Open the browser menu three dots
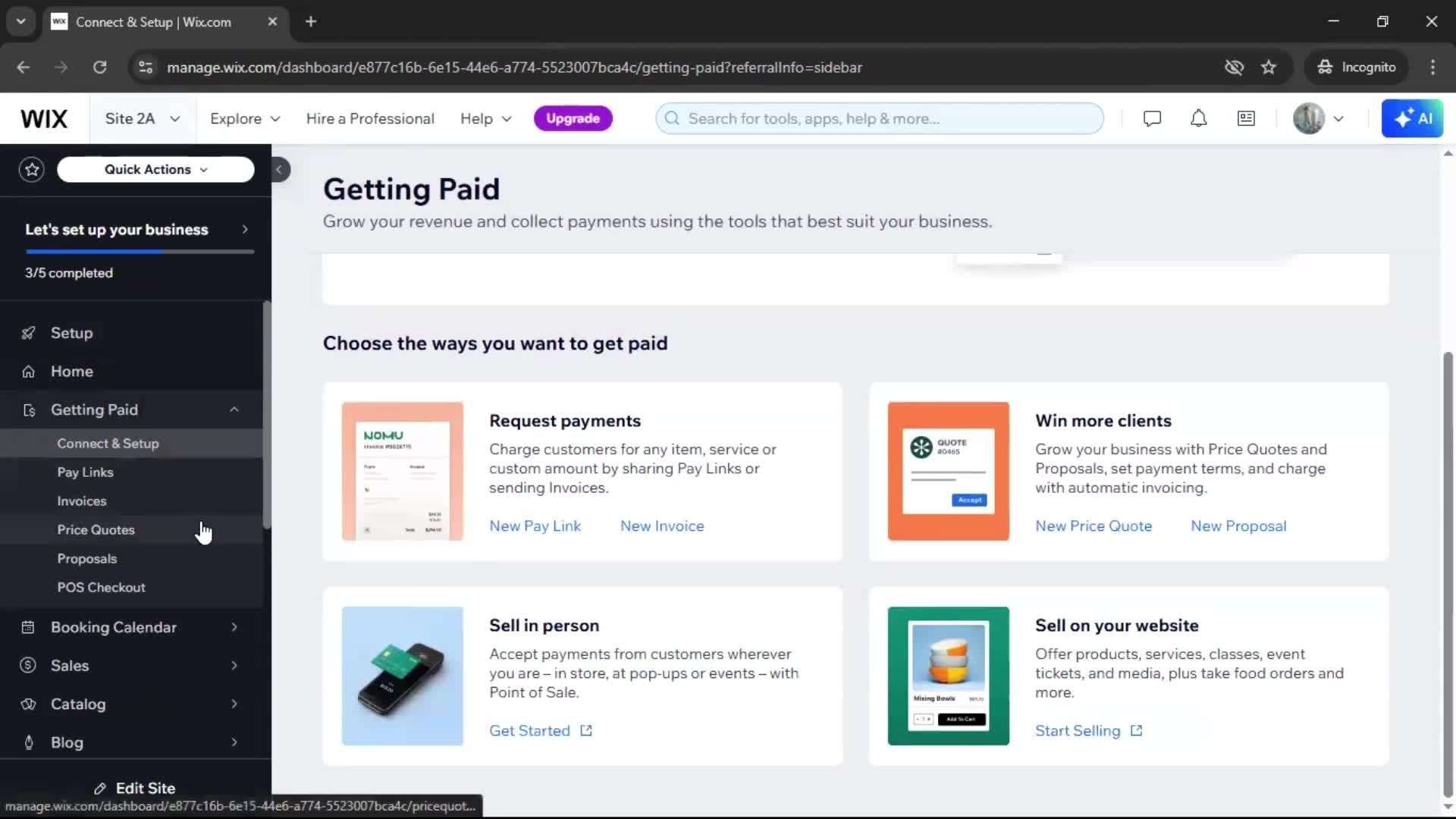 pos(1432,67)
